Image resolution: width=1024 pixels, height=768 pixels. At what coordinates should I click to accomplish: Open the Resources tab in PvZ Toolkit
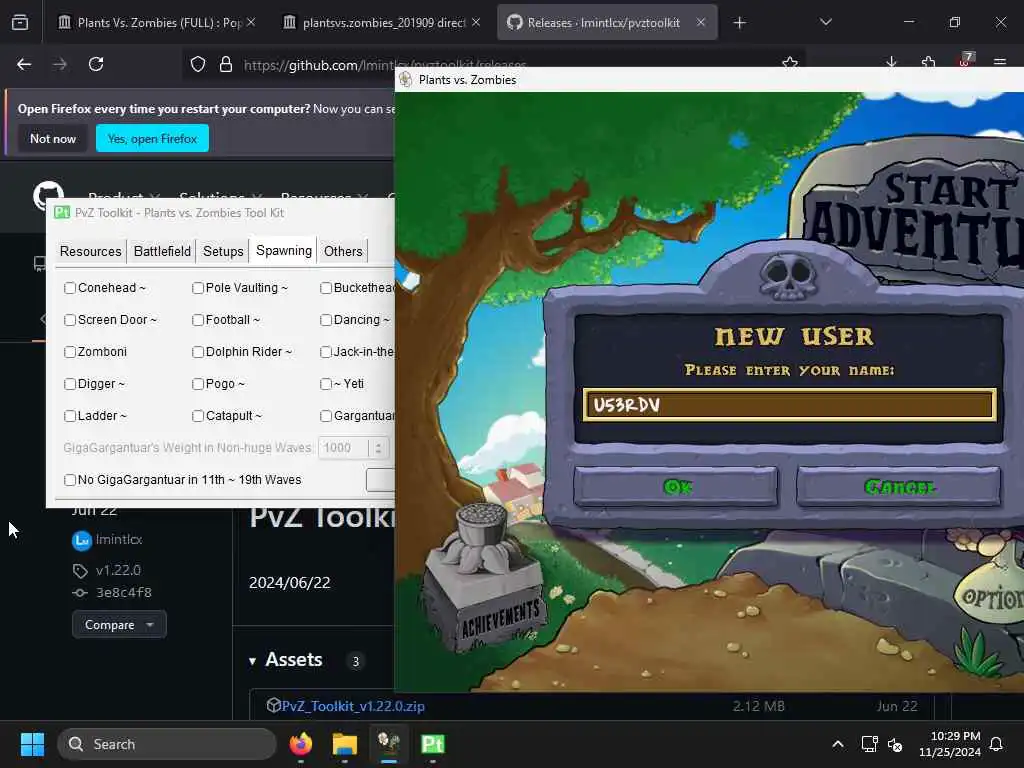(91, 251)
